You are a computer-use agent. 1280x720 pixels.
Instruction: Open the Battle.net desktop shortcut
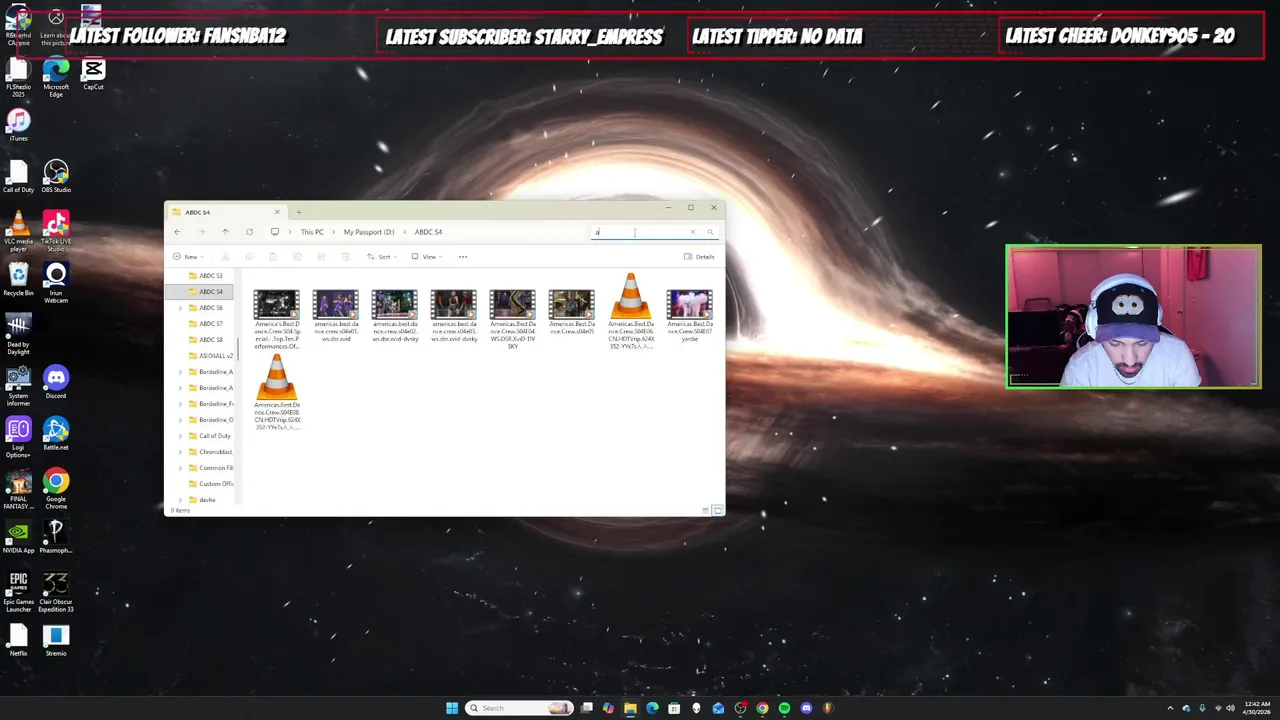click(56, 435)
